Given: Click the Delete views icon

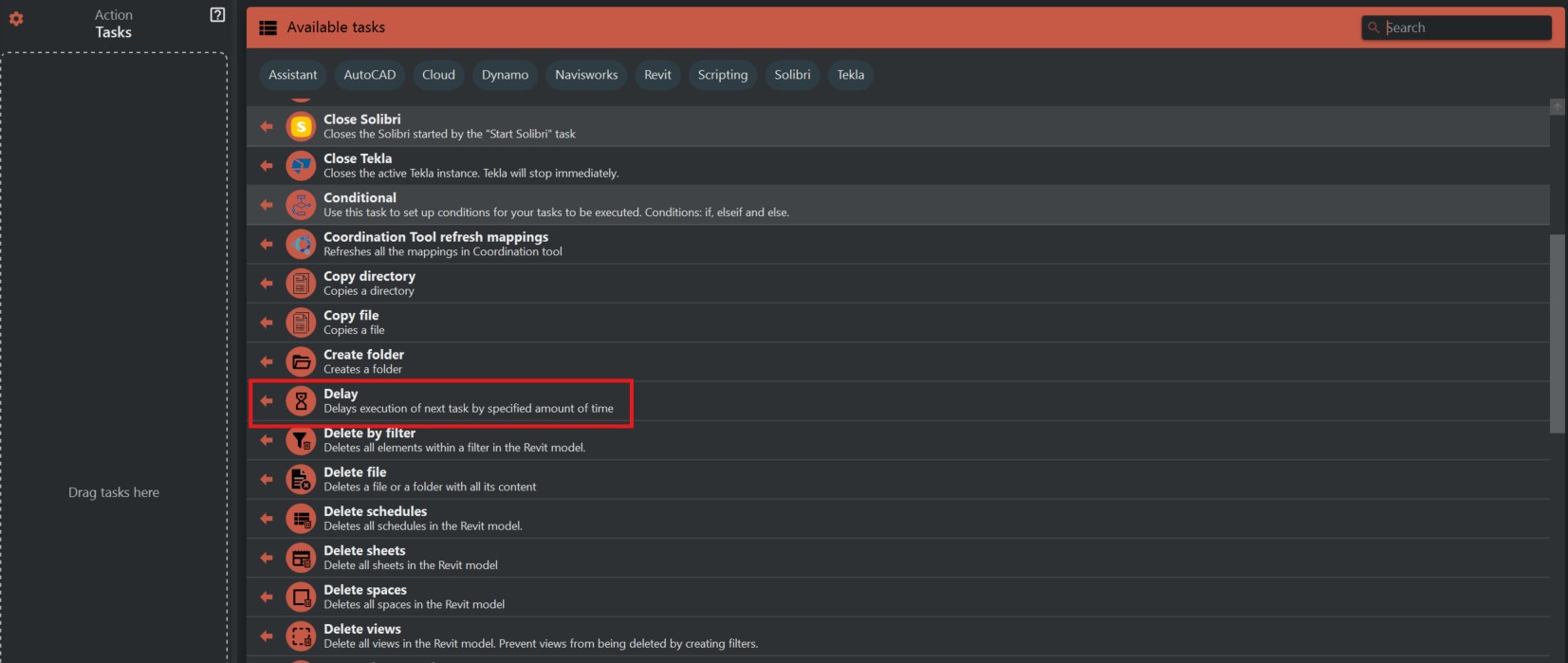Looking at the screenshot, I should 301,635.
